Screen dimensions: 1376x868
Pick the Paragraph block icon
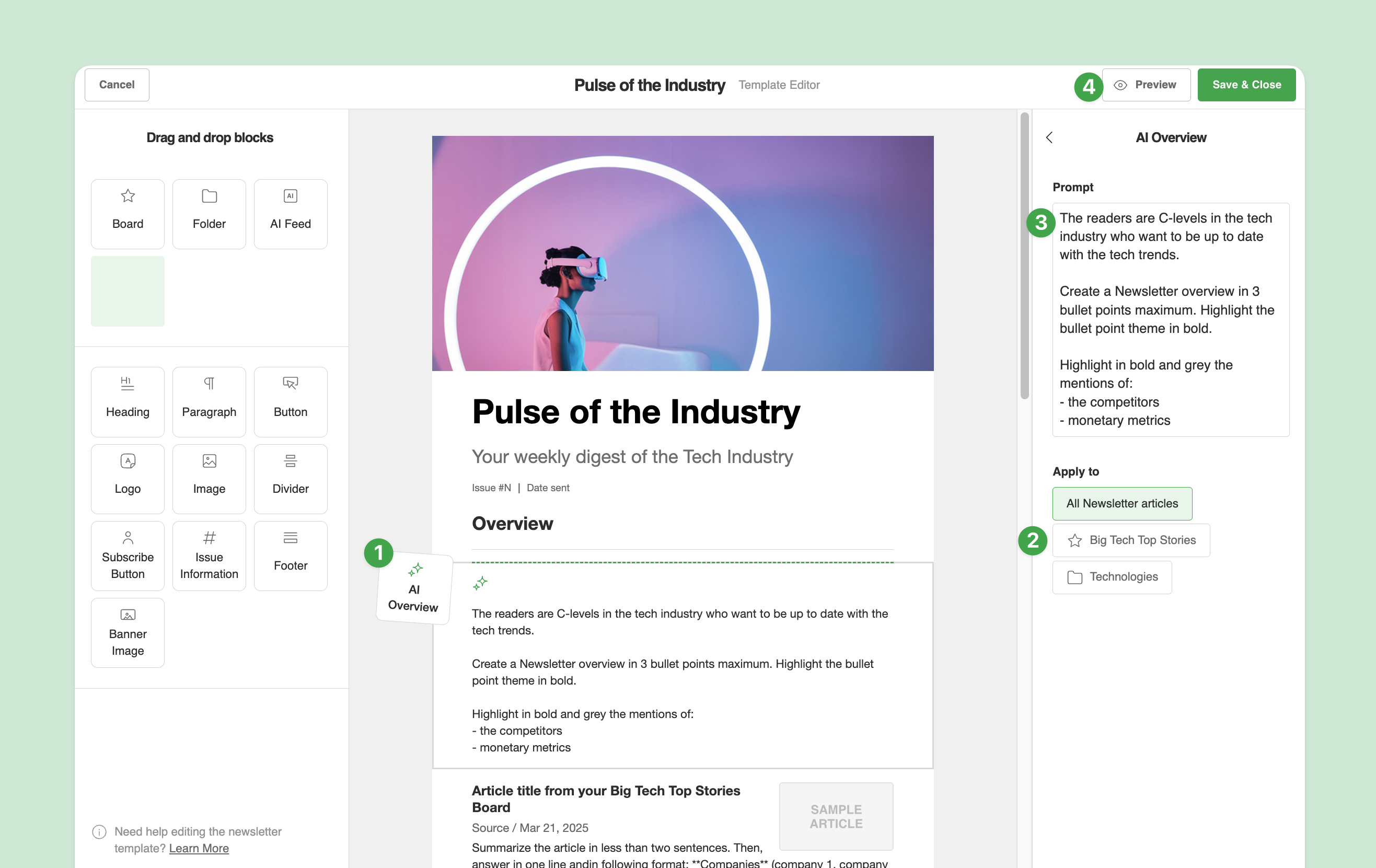[x=209, y=384]
